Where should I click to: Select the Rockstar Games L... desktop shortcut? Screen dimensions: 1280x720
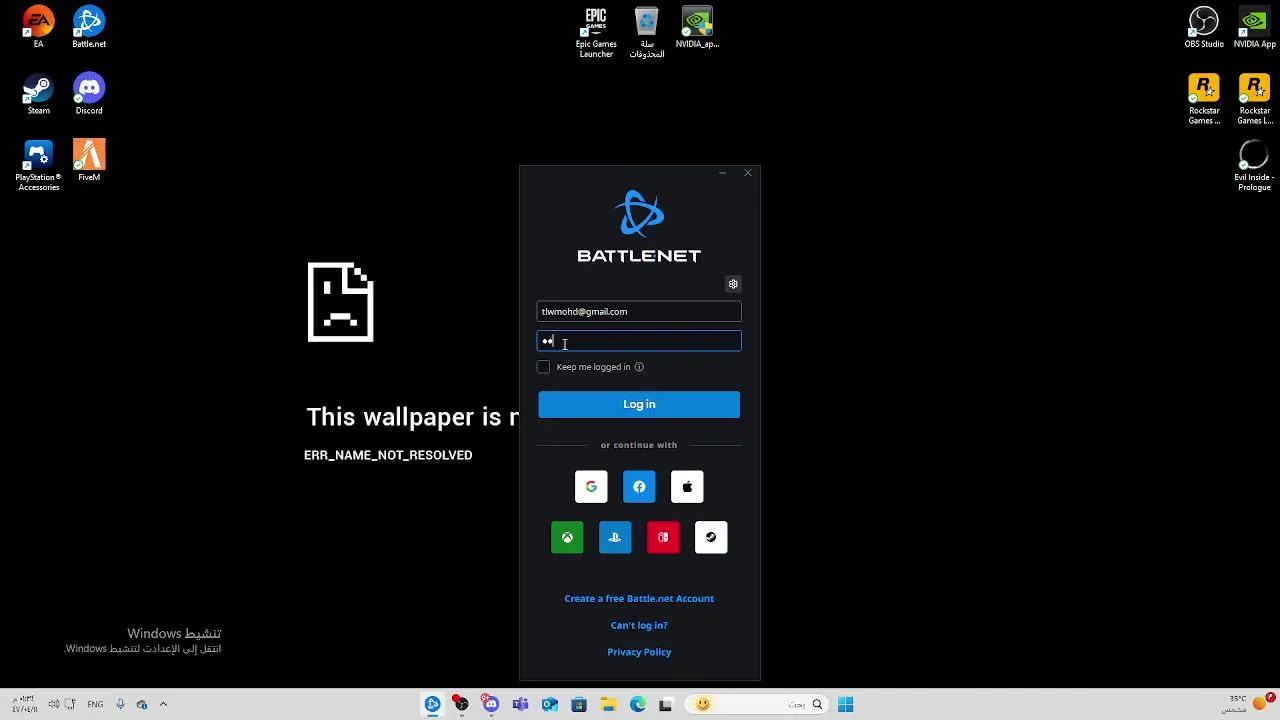click(1254, 99)
